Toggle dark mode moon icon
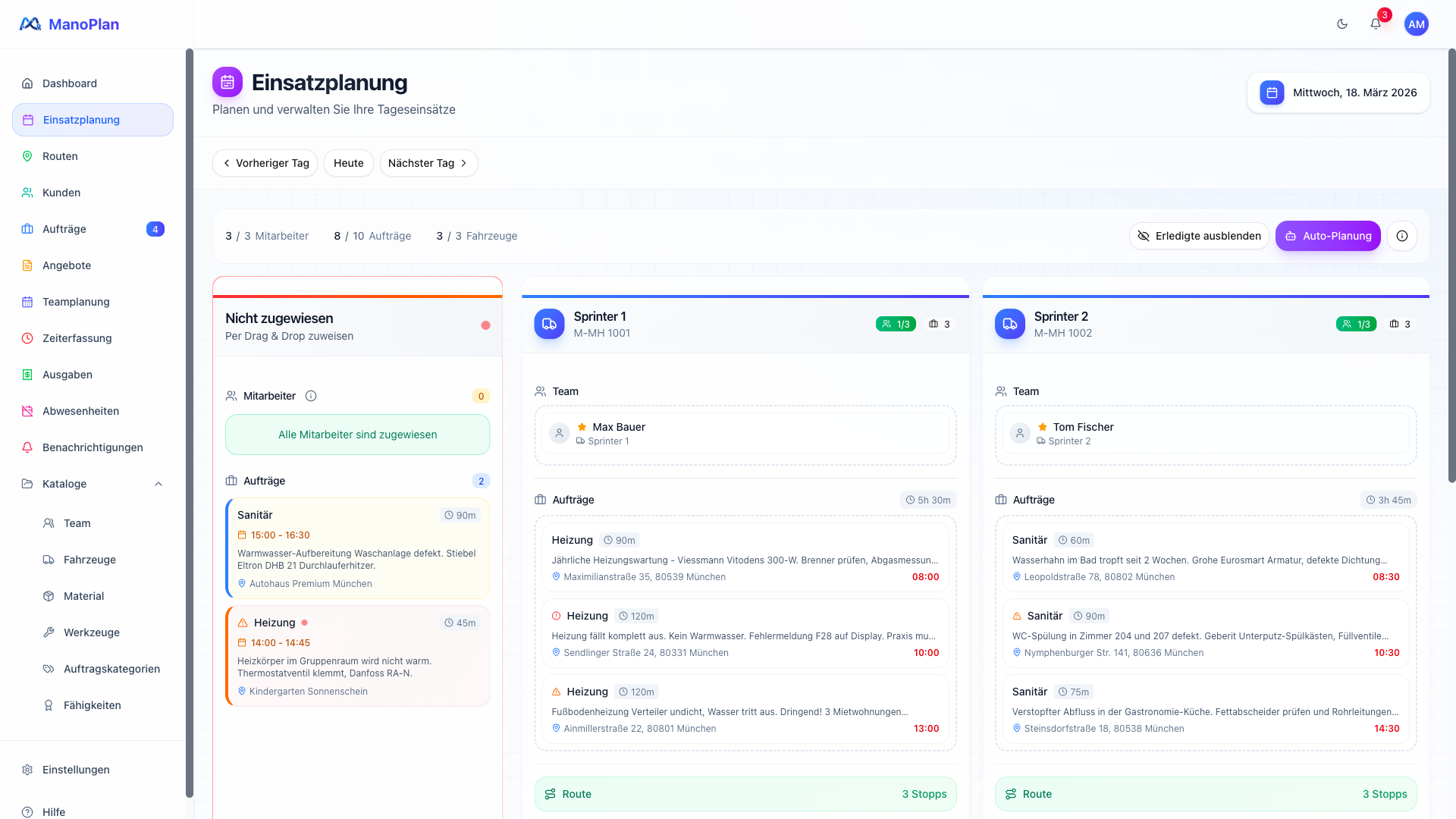Screen dimensions: 1456x819 (1342, 24)
